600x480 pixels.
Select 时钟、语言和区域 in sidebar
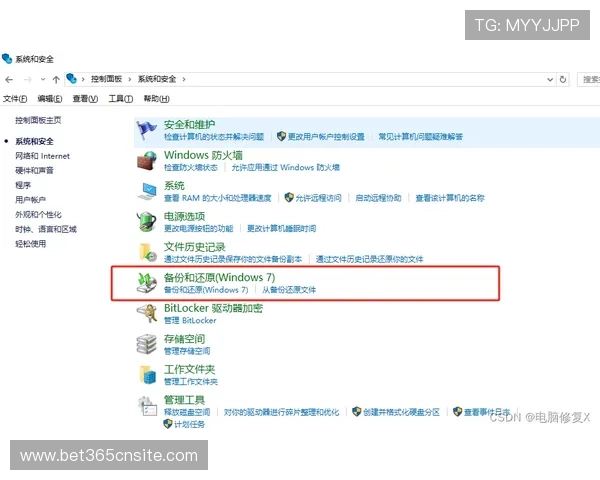point(46,229)
